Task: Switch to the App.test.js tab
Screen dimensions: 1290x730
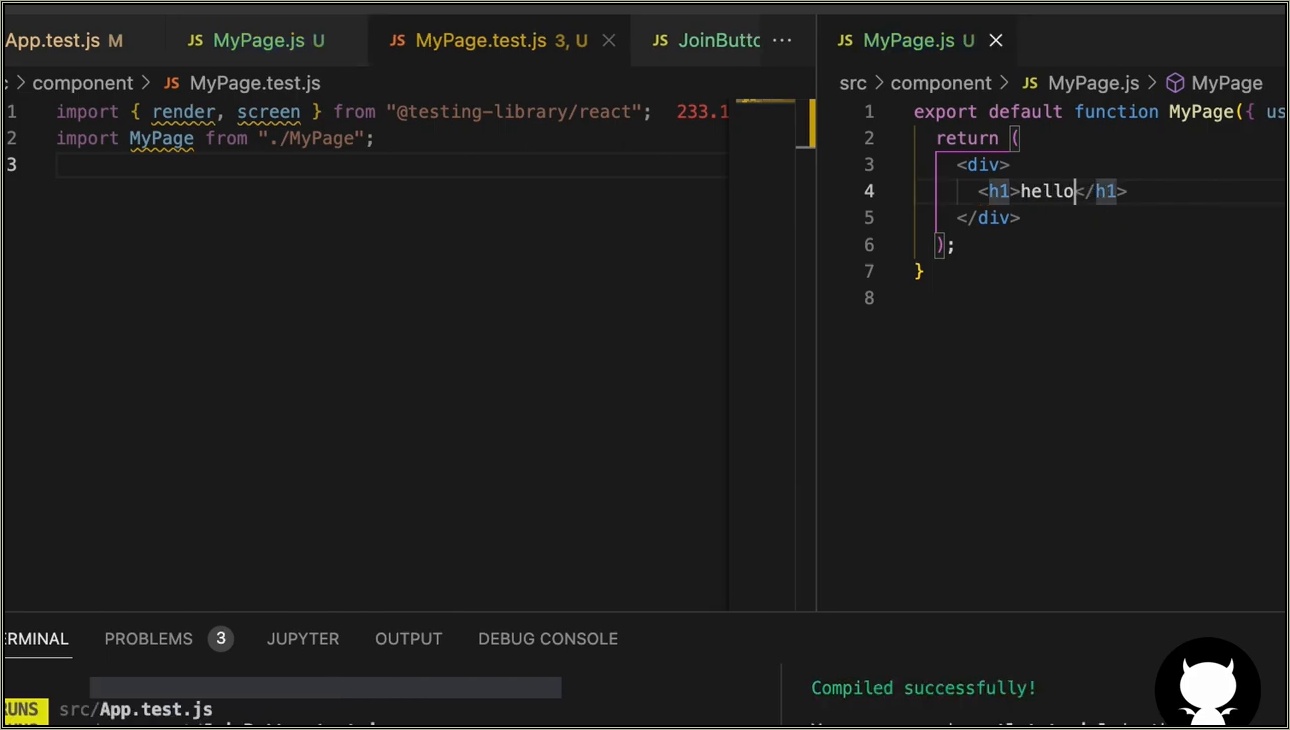Action: [x=64, y=40]
